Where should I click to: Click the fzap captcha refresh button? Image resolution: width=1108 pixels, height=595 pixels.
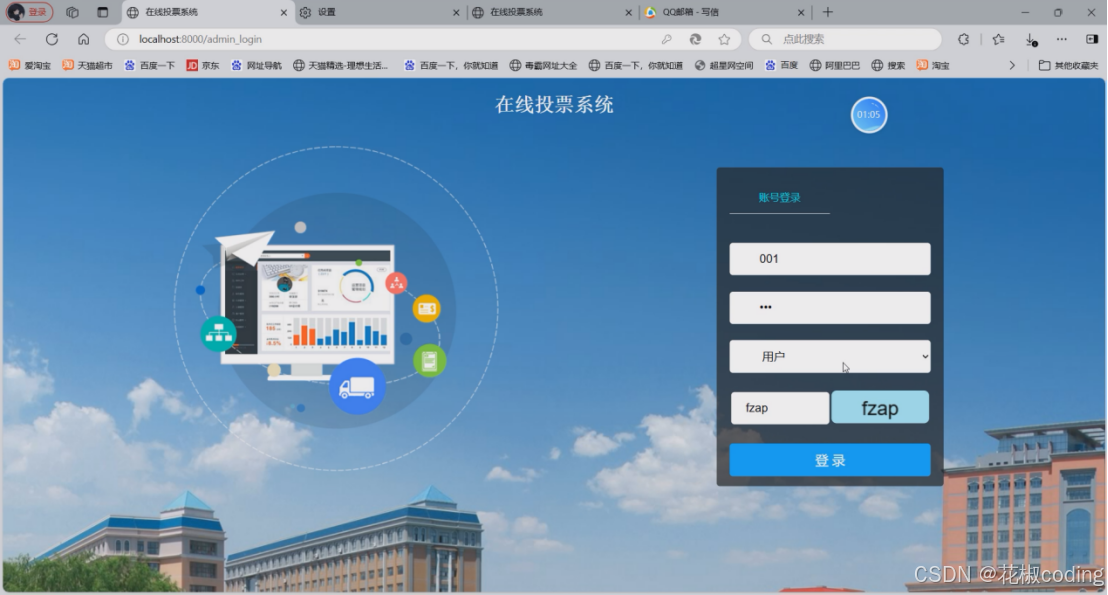pyautogui.click(x=879, y=407)
